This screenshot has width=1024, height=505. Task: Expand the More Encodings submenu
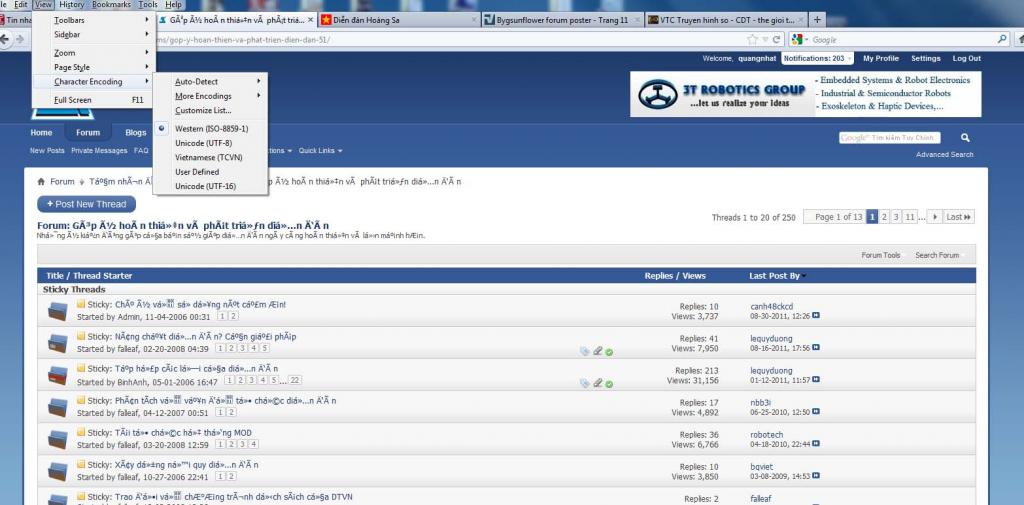pyautogui.click(x=210, y=96)
